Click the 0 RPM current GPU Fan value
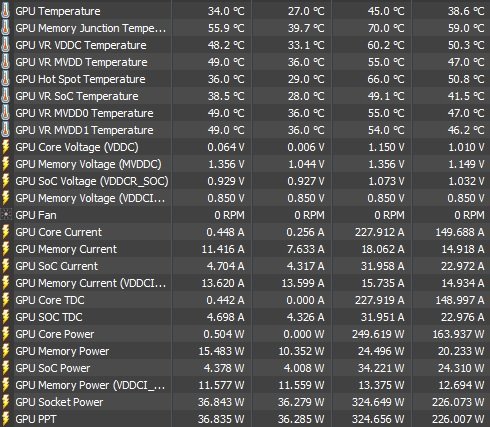490x427 pixels. (x=229, y=215)
